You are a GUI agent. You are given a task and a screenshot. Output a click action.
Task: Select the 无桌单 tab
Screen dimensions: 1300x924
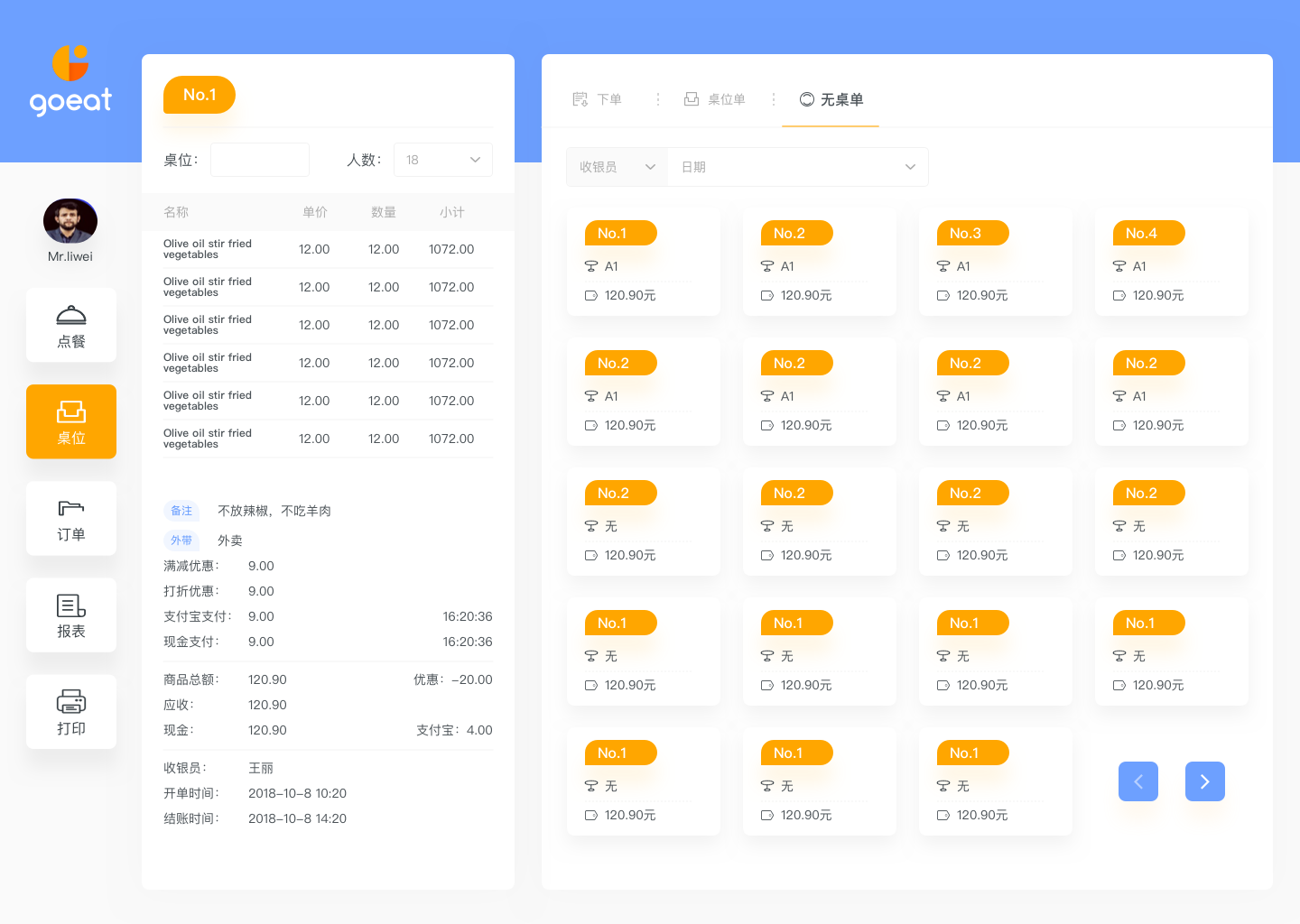831,99
